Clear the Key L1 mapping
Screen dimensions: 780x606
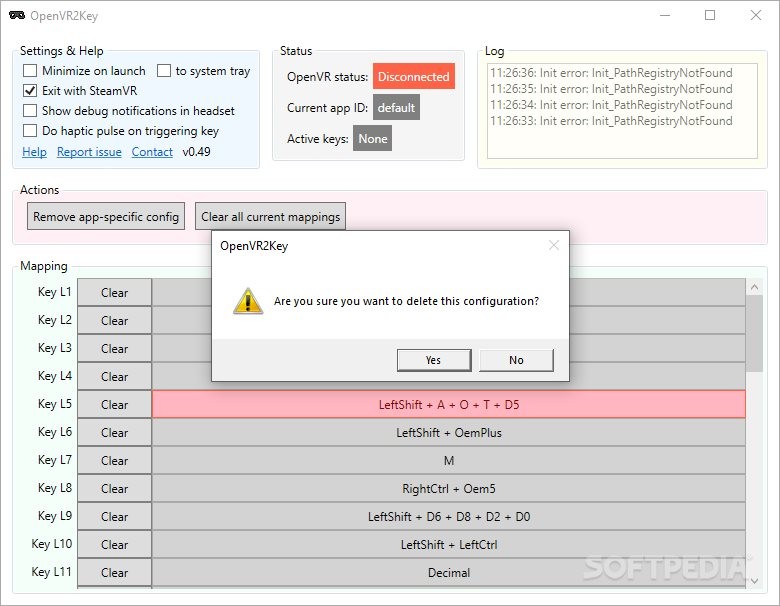pyautogui.click(x=114, y=293)
